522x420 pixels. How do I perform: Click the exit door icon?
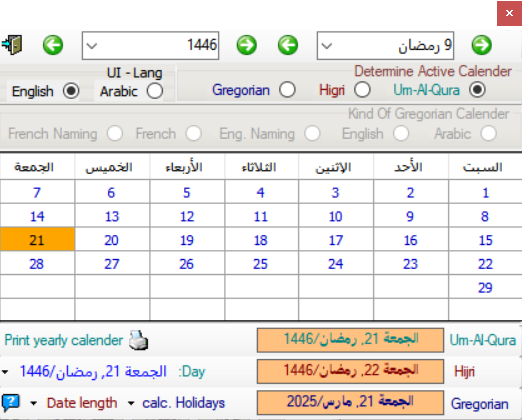[x=12, y=45]
